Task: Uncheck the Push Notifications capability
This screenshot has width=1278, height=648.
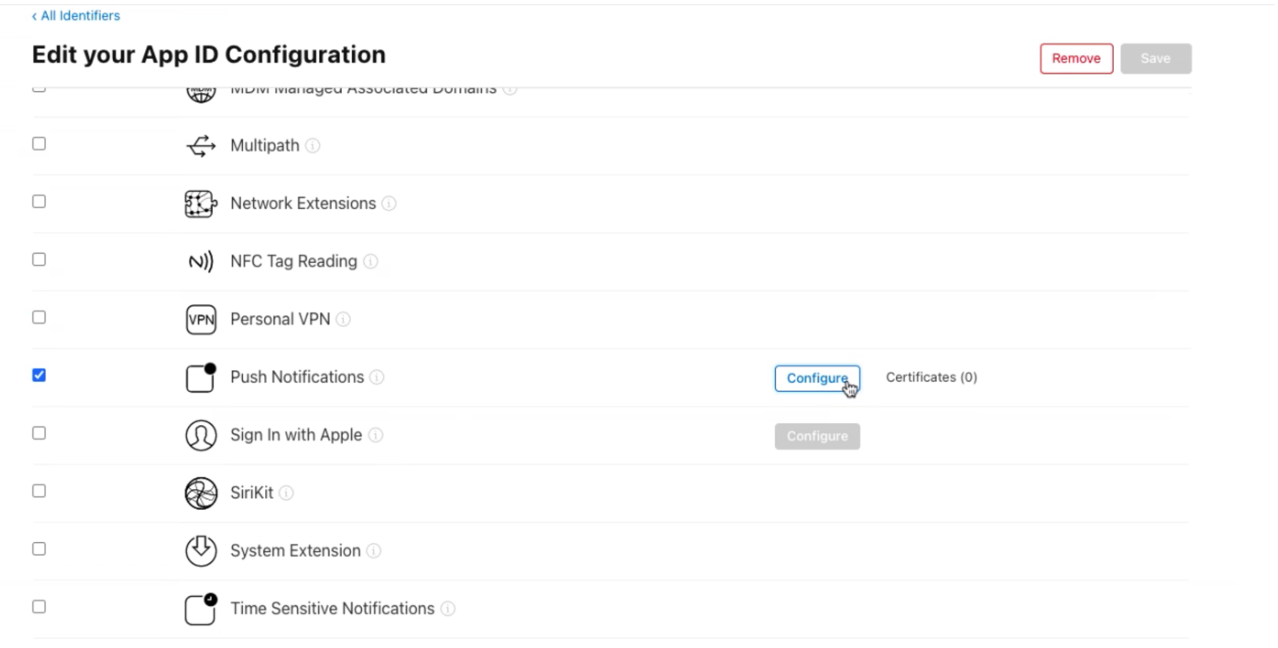Action: pyautogui.click(x=38, y=374)
